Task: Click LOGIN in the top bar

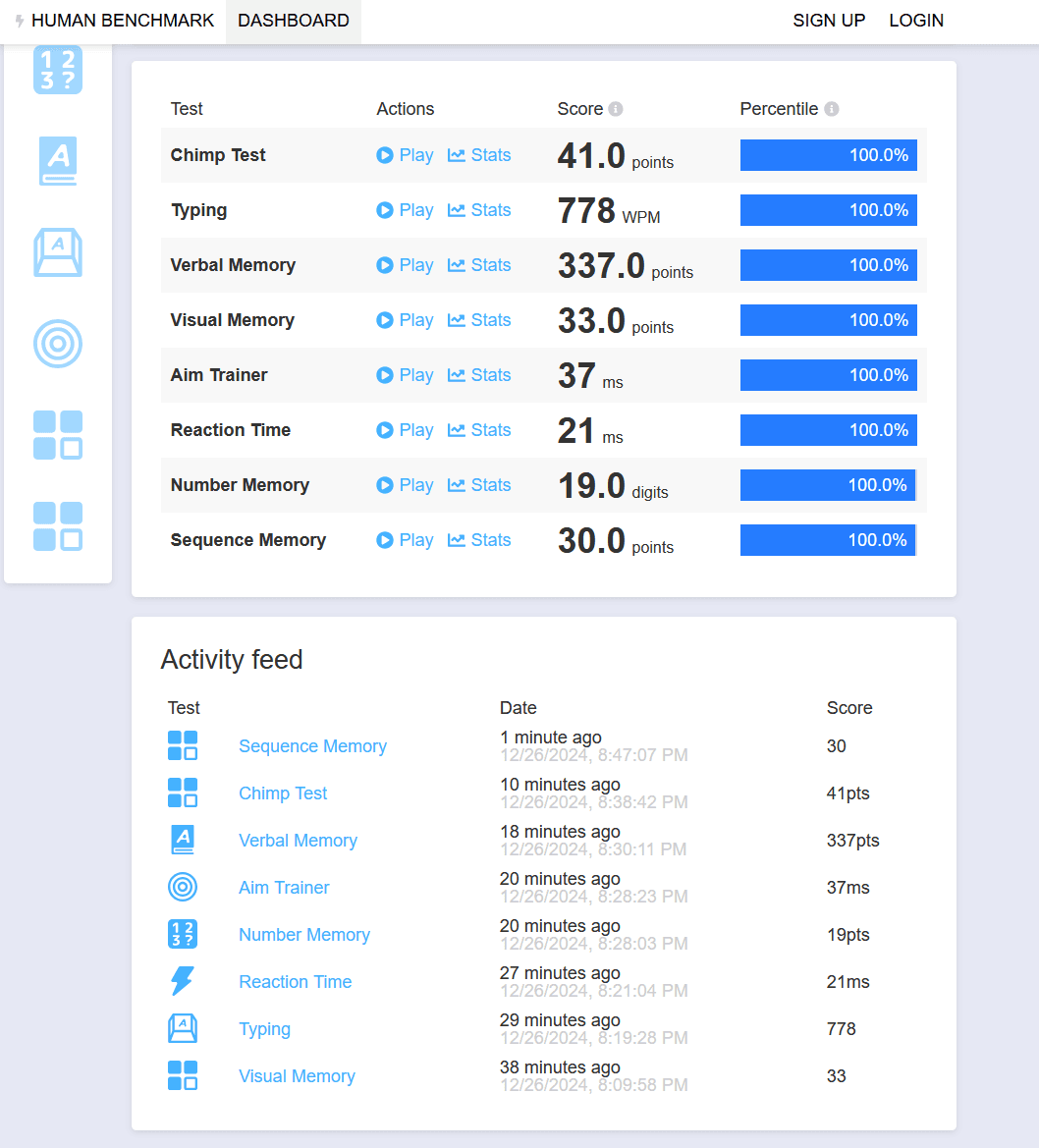Action: (914, 20)
